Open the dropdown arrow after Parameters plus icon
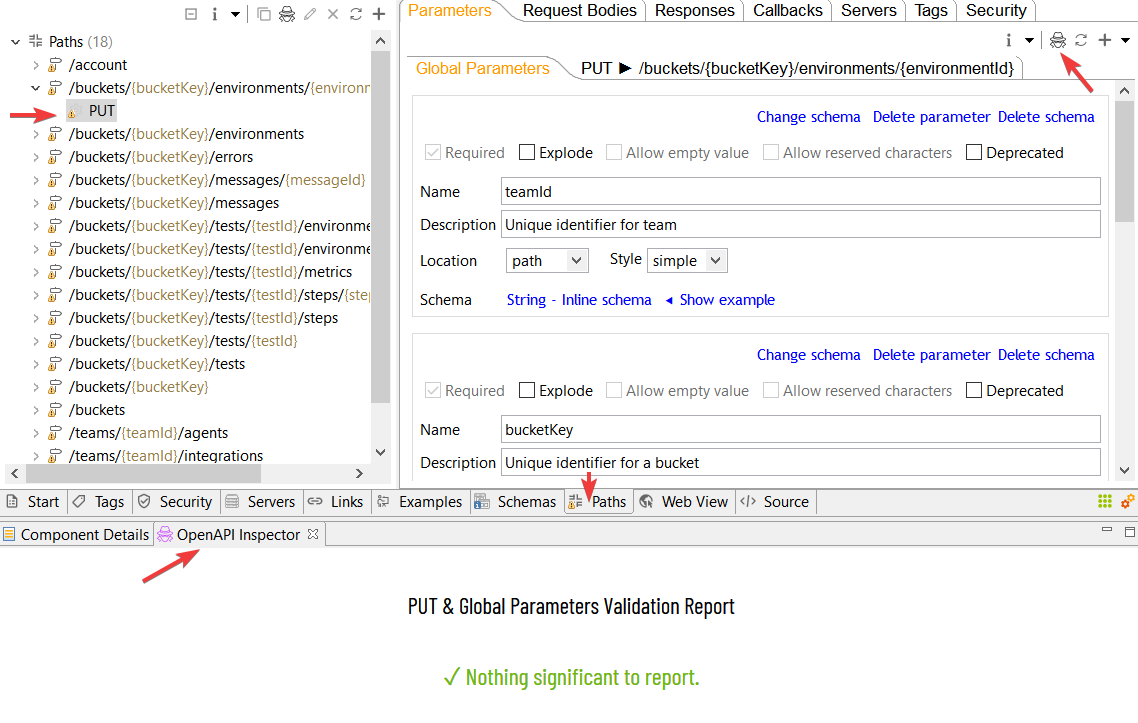This screenshot has height=723, width=1138. point(1126,41)
